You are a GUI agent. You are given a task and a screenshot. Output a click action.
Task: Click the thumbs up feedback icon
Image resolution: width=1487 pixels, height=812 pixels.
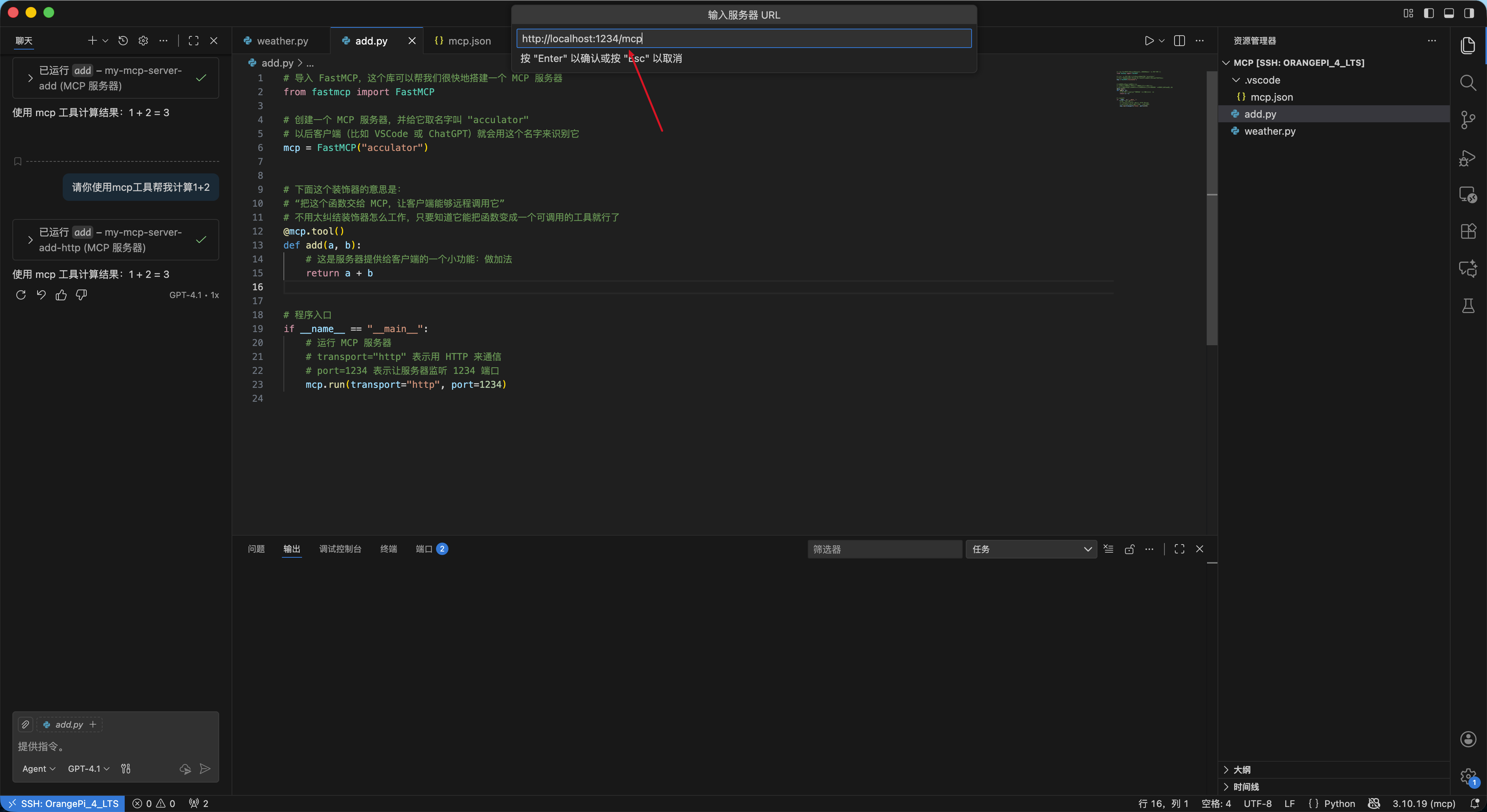[x=61, y=295]
